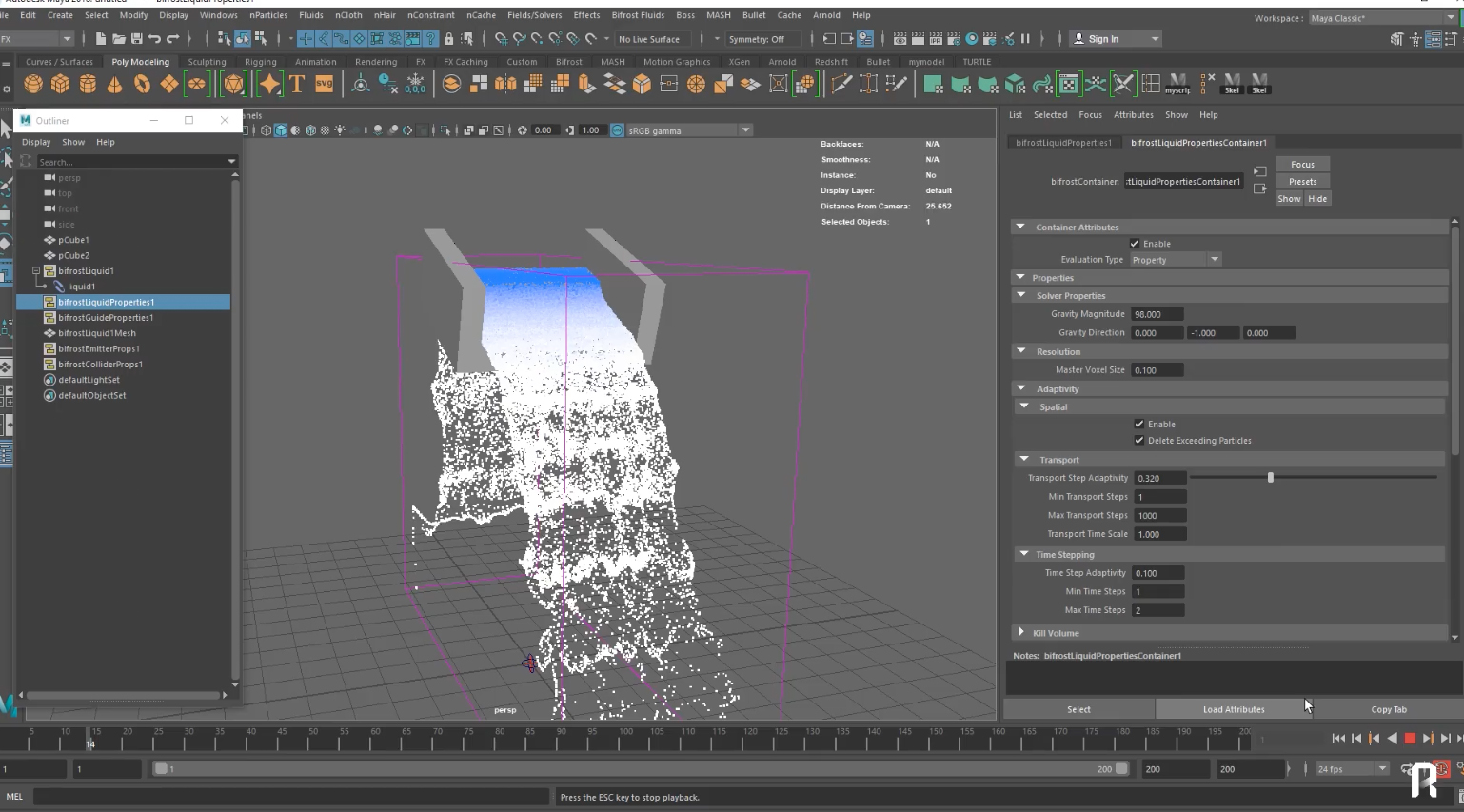Click the Transport Step Adaptivity slider handle
Image resolution: width=1464 pixels, height=812 pixels.
point(1270,478)
